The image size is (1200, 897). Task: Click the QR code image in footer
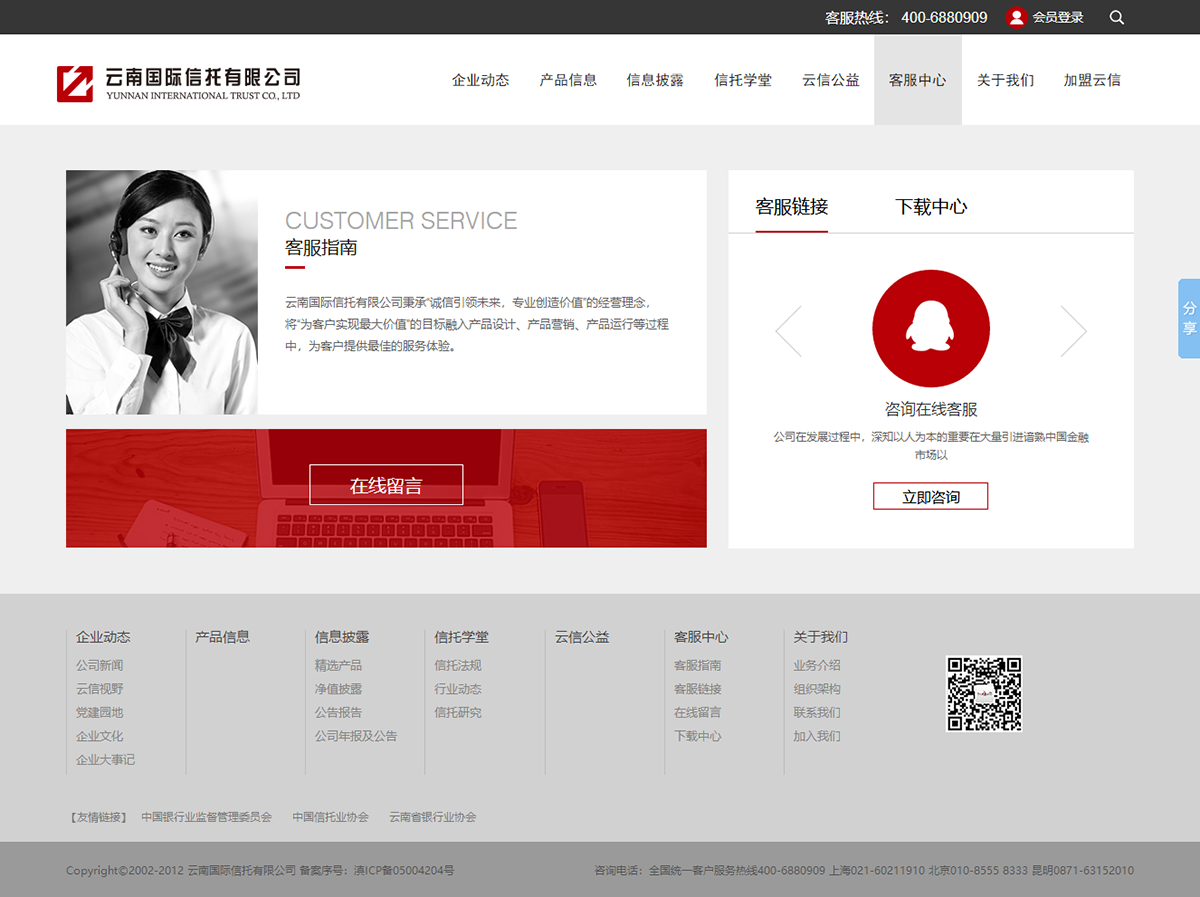point(984,693)
